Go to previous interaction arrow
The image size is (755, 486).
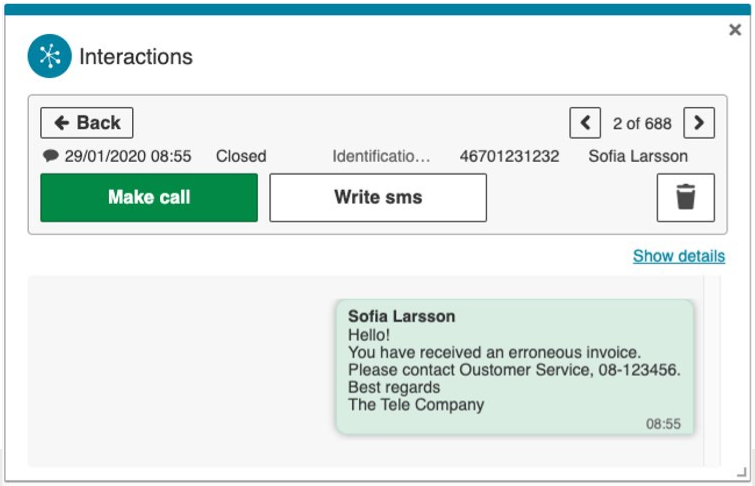585,123
